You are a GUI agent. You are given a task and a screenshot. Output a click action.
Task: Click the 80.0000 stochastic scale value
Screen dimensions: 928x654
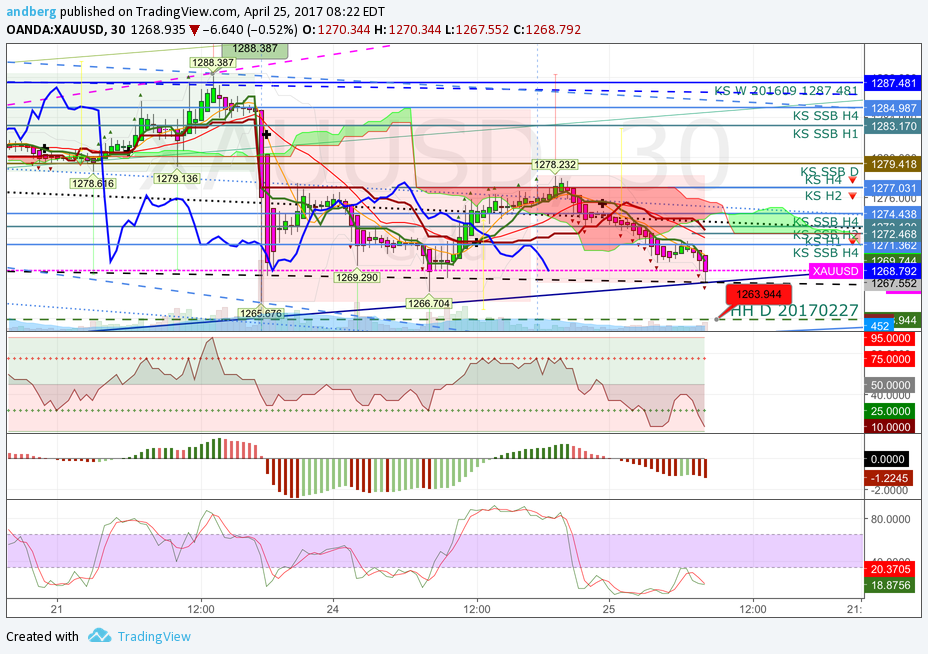click(x=890, y=519)
